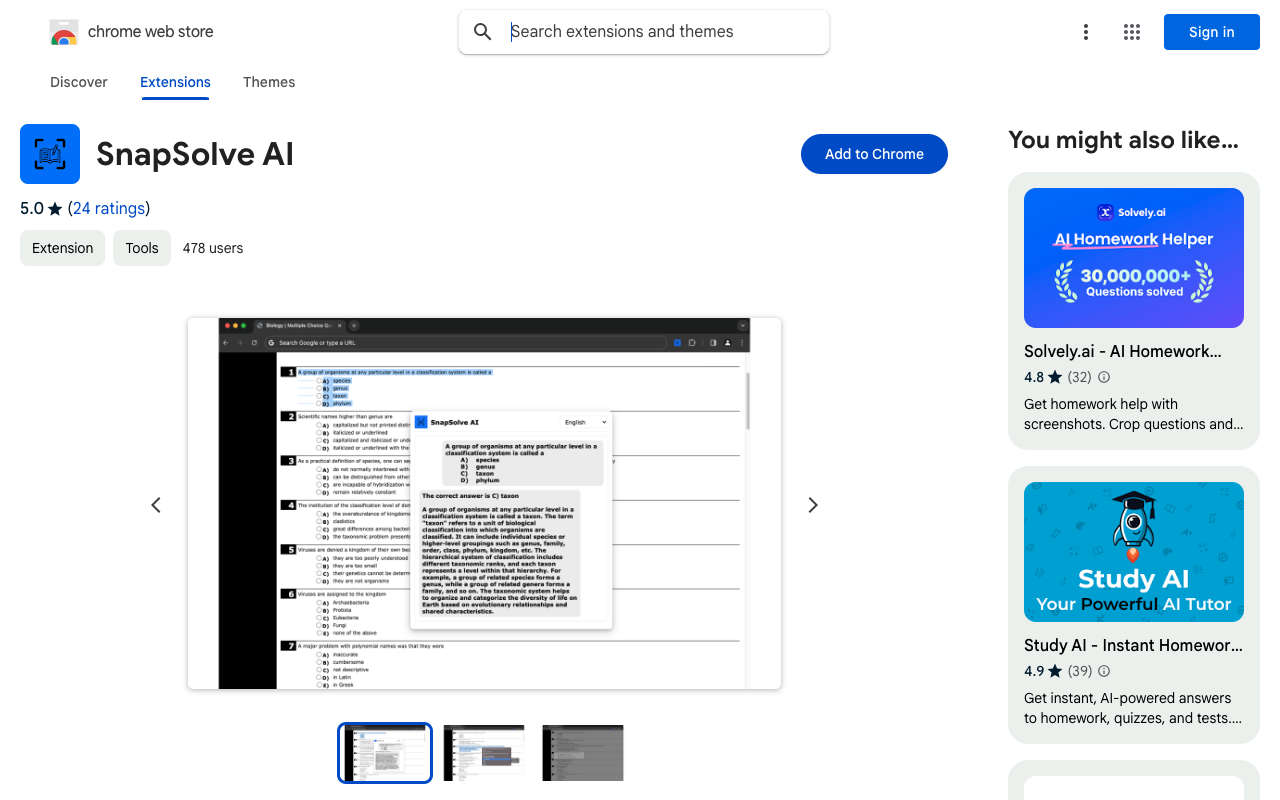Open the 24 ratings link

(108, 208)
